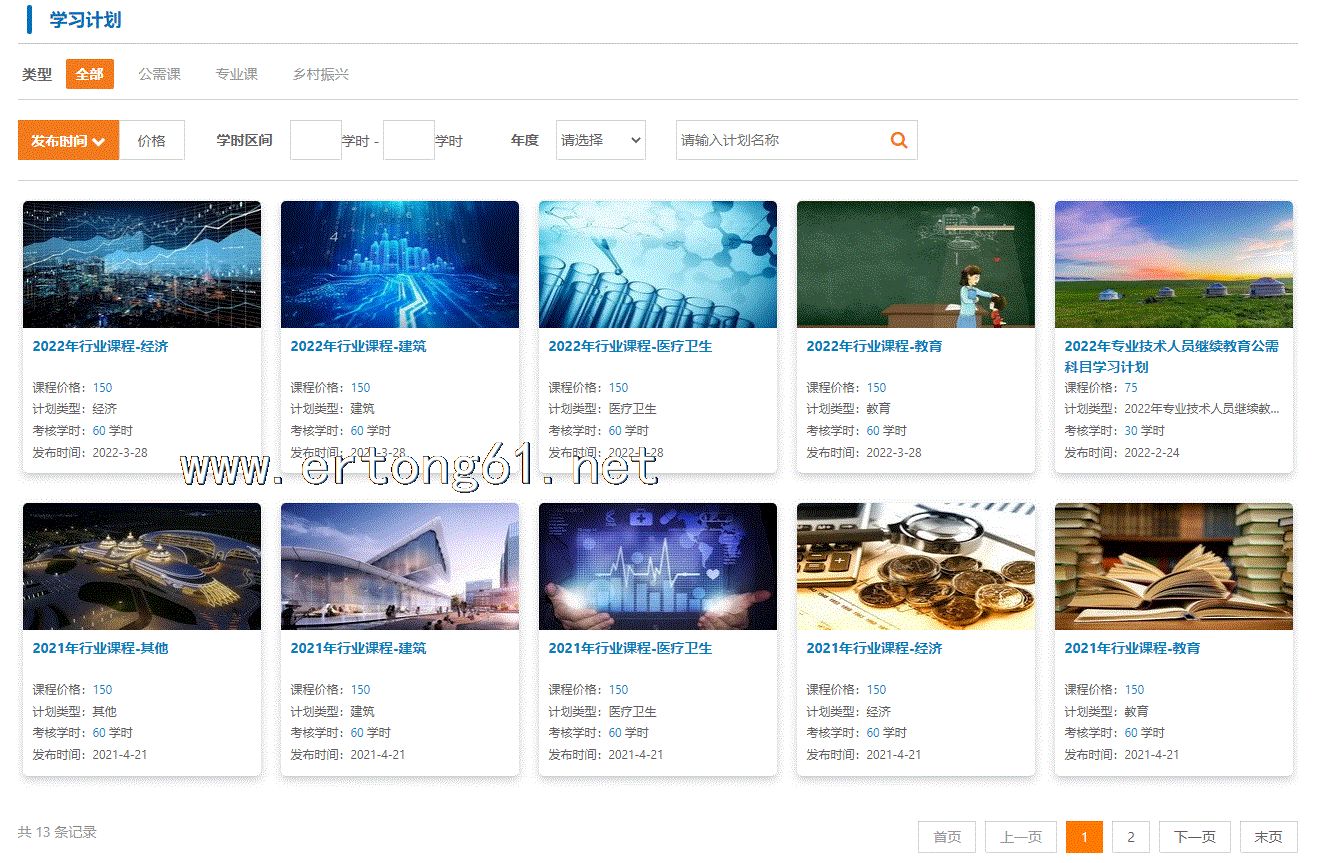Switch to 公需课 filter tab
The height and width of the screenshot is (863, 1321).
point(159,74)
